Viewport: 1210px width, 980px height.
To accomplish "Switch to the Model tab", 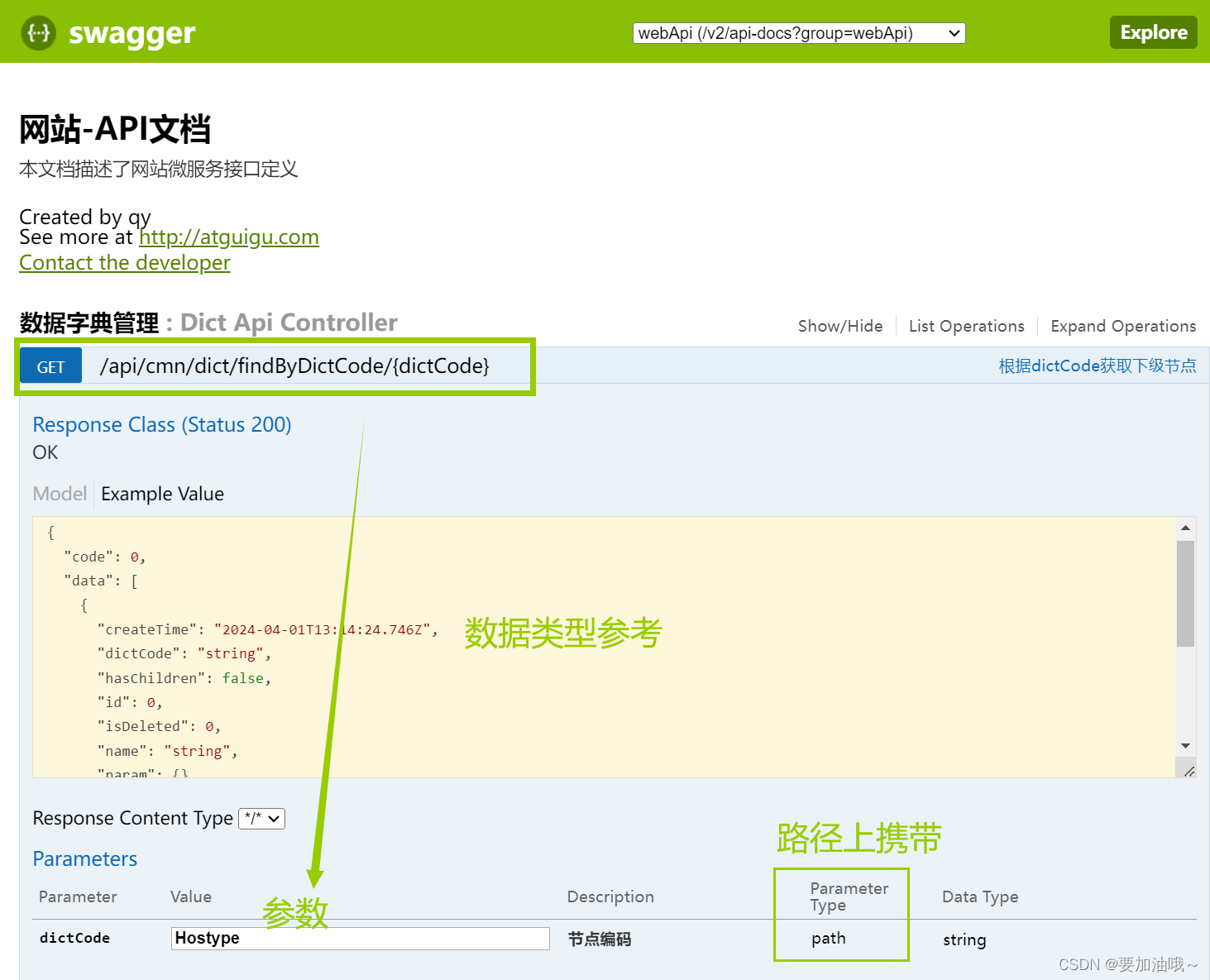I will point(59,493).
